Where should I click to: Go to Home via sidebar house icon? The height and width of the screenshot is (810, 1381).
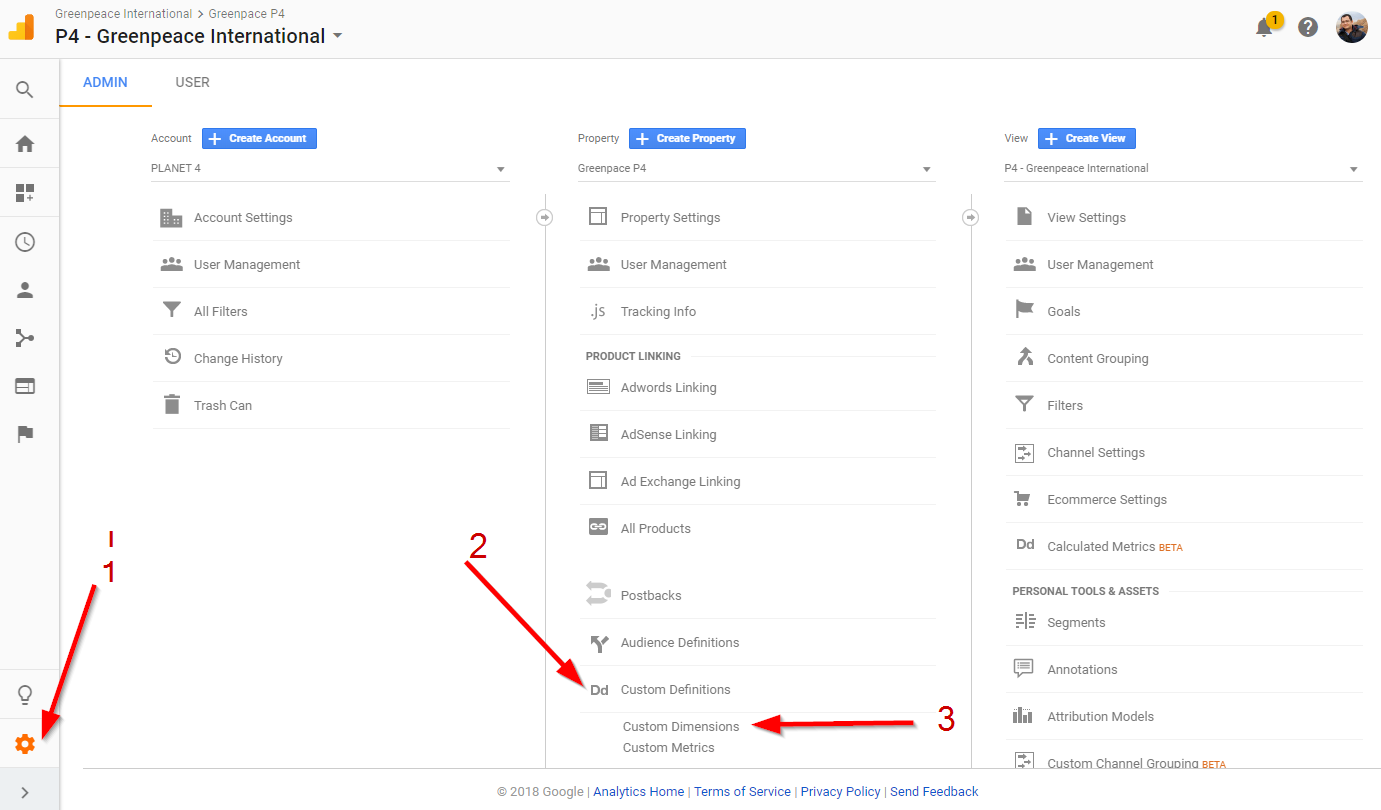25,144
